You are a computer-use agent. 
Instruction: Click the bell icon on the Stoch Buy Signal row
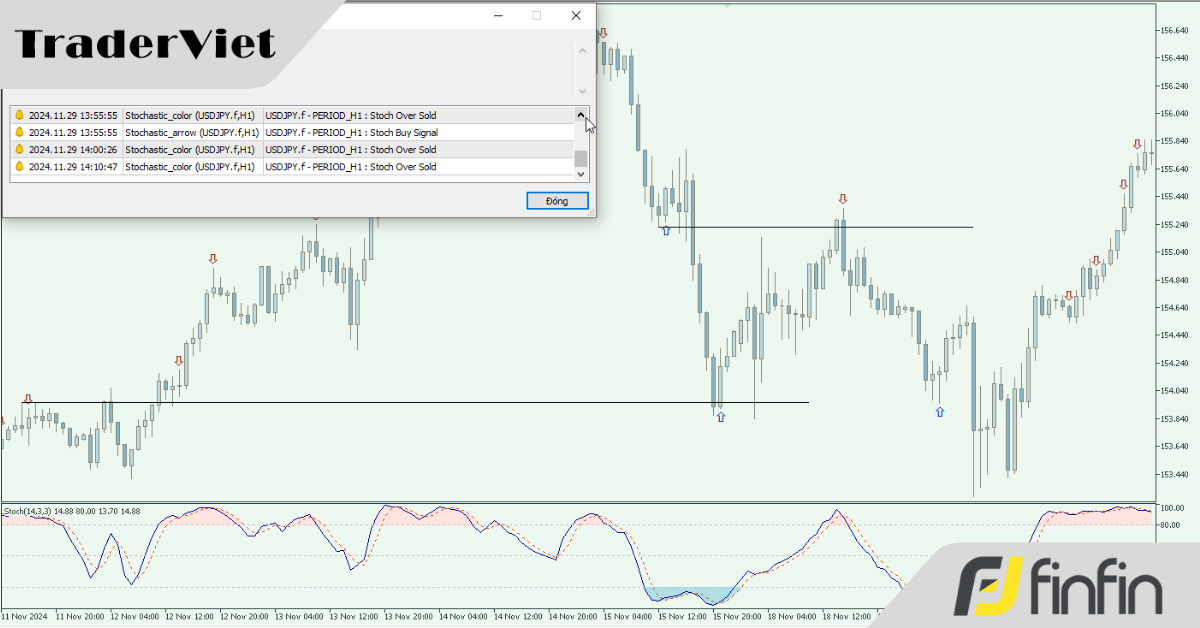point(18,132)
